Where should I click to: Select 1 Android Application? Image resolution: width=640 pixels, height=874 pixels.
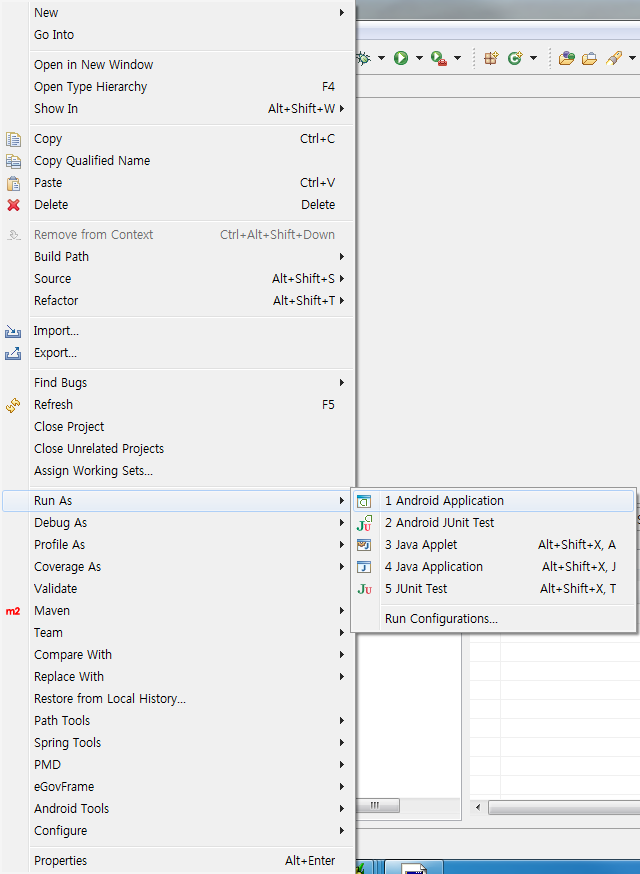444,501
